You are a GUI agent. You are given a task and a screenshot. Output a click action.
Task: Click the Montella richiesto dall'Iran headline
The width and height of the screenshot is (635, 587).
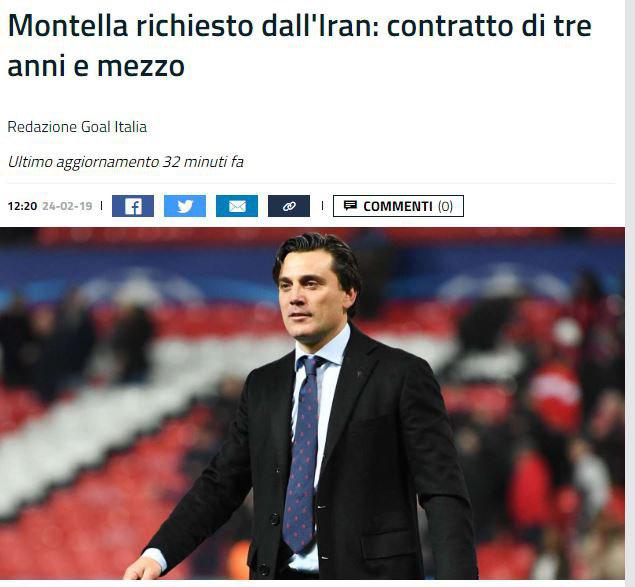pyautogui.click(x=299, y=45)
